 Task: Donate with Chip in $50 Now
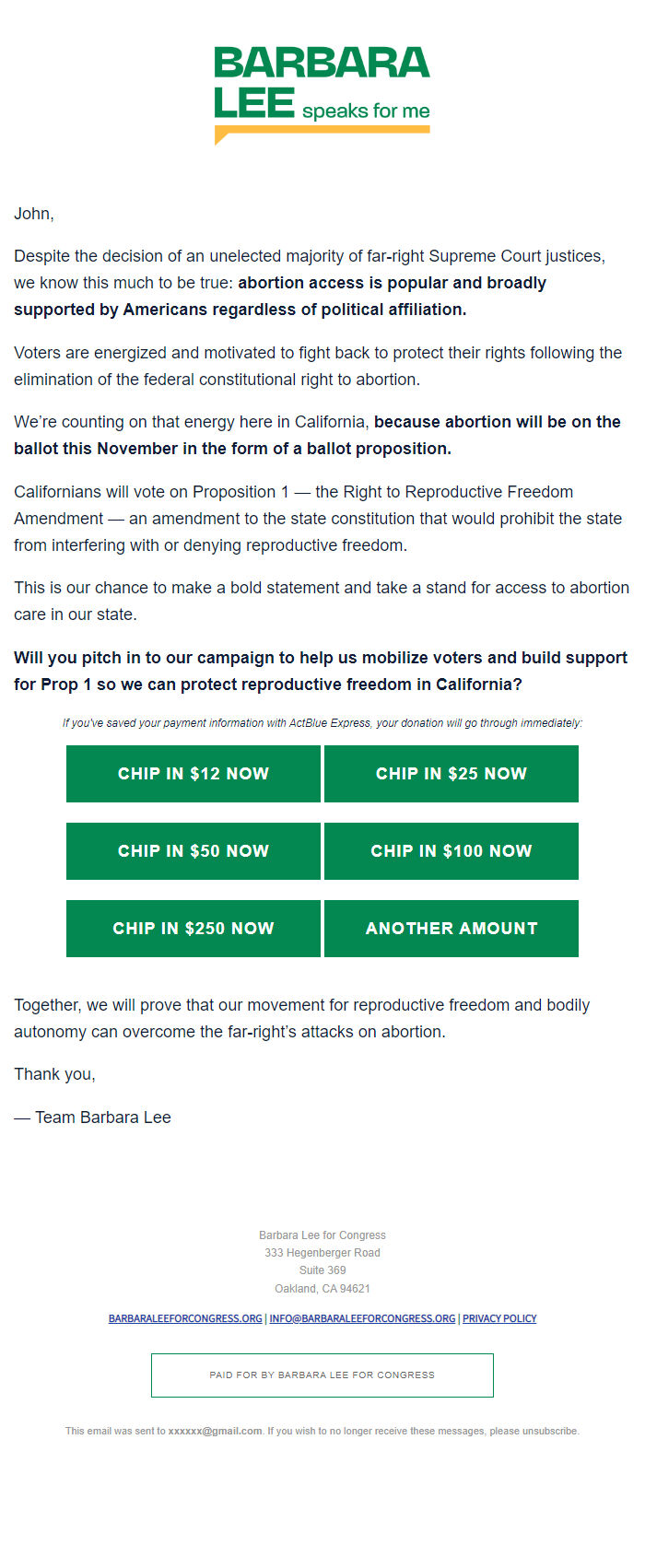193,851
